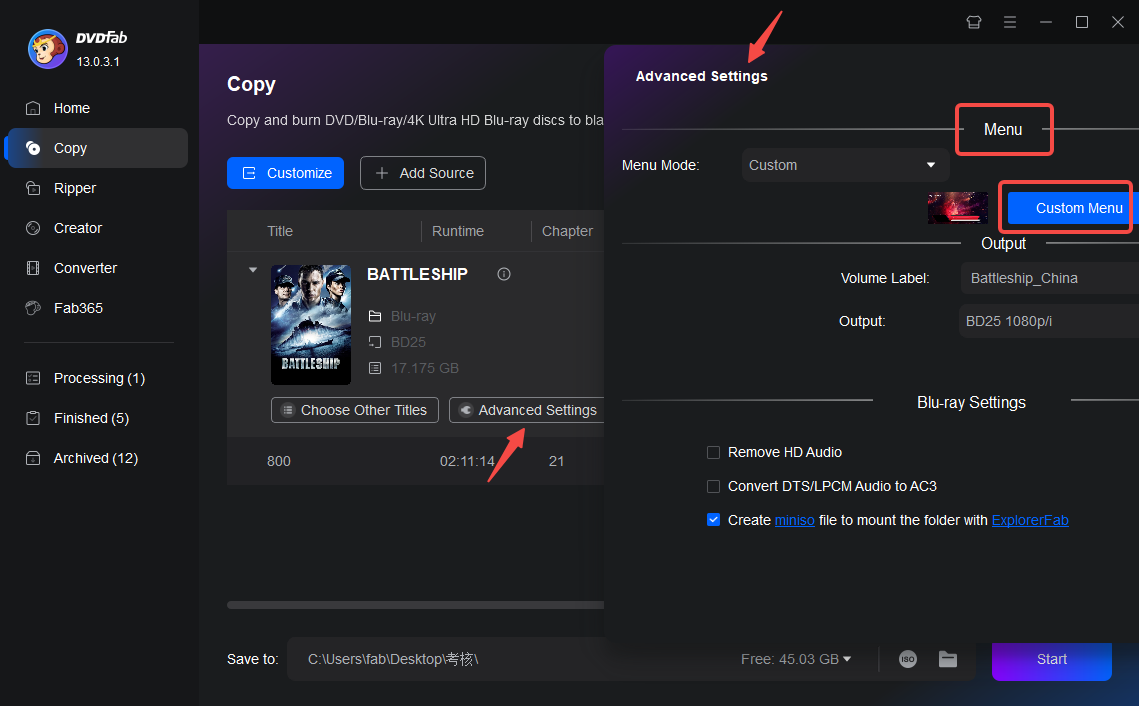This screenshot has width=1139, height=706.
Task: Open the hamburger main menu icon
Action: (x=1010, y=23)
